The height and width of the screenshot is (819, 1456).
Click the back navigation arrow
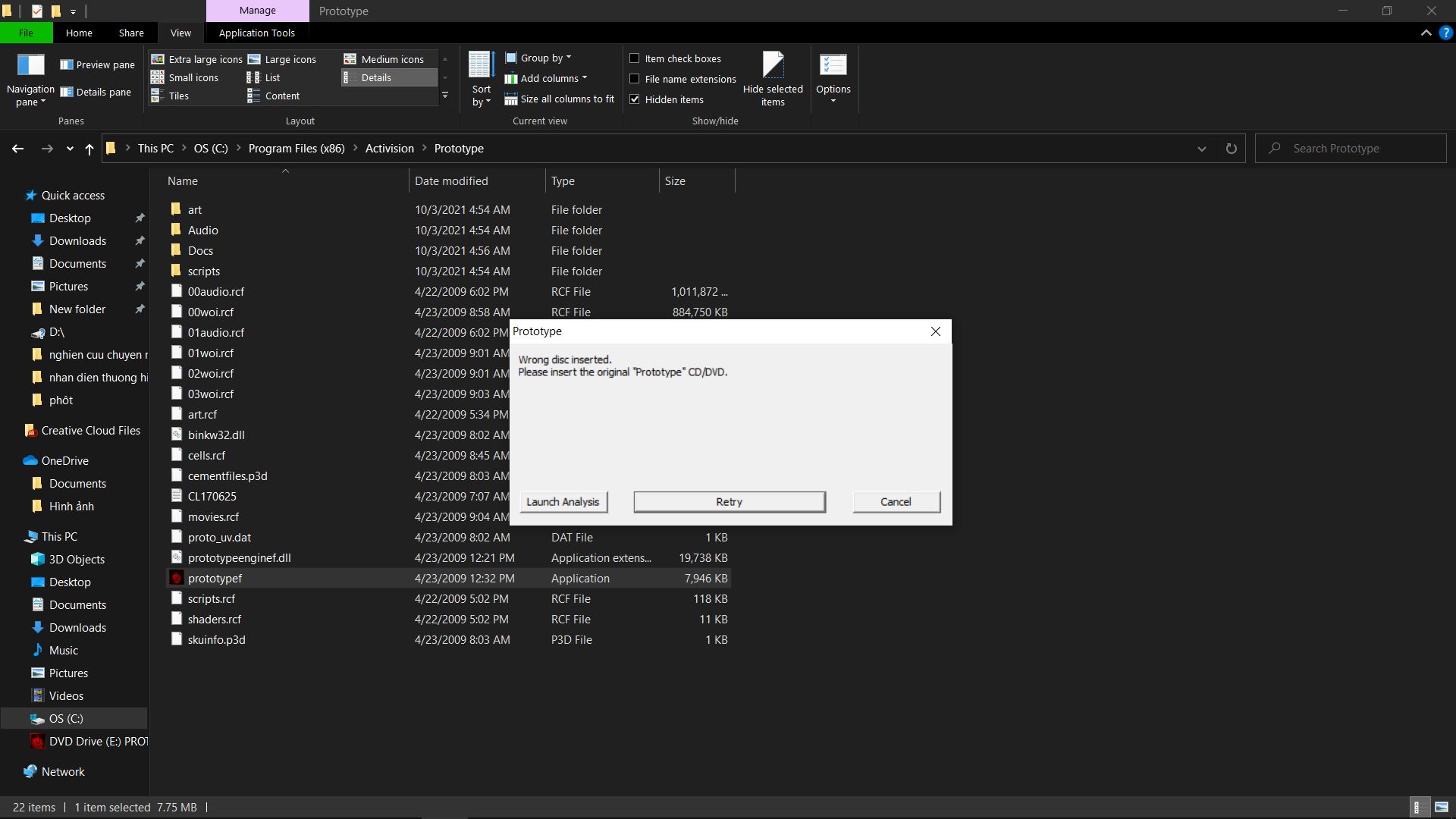point(17,148)
